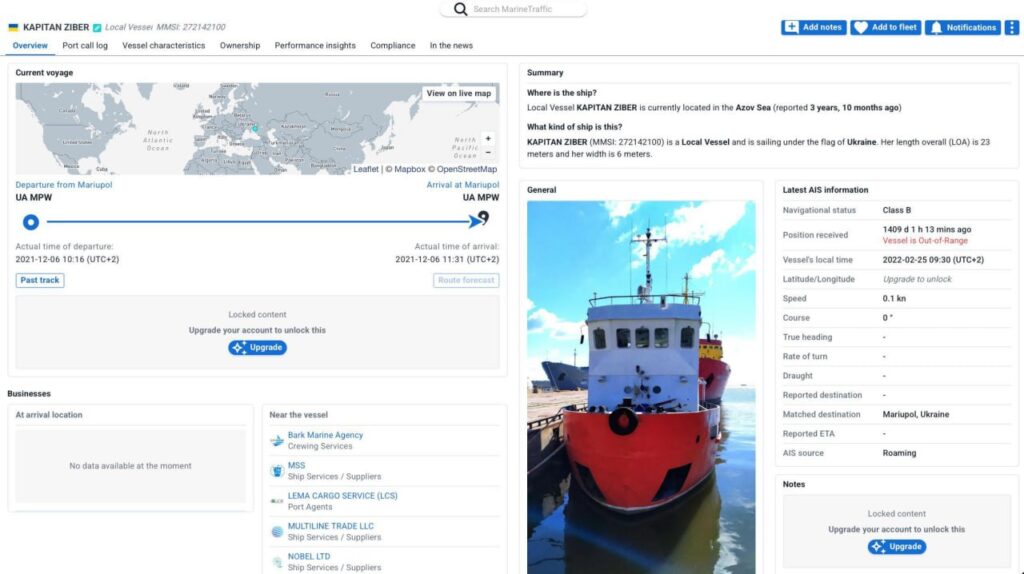1024x574 pixels.
Task: Click the three-dot more options icon
Action: pos(1012,27)
